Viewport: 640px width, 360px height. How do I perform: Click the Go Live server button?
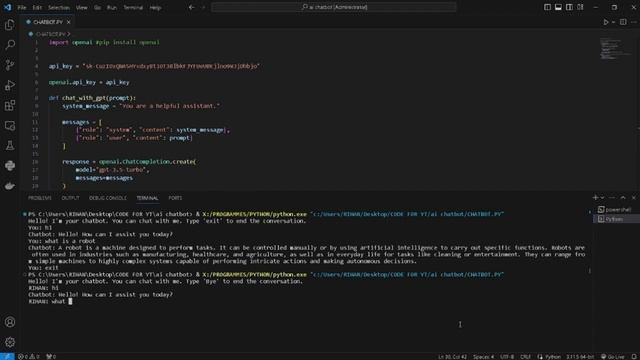point(613,356)
